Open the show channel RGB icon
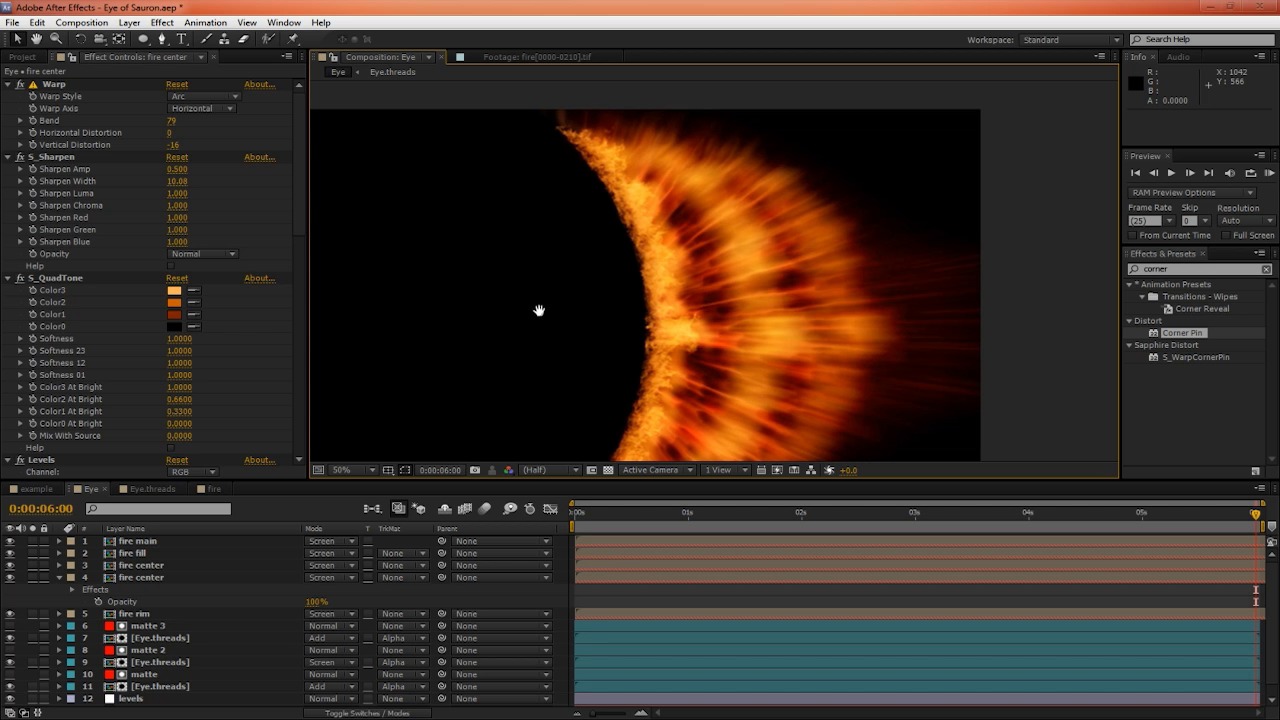 coord(508,470)
